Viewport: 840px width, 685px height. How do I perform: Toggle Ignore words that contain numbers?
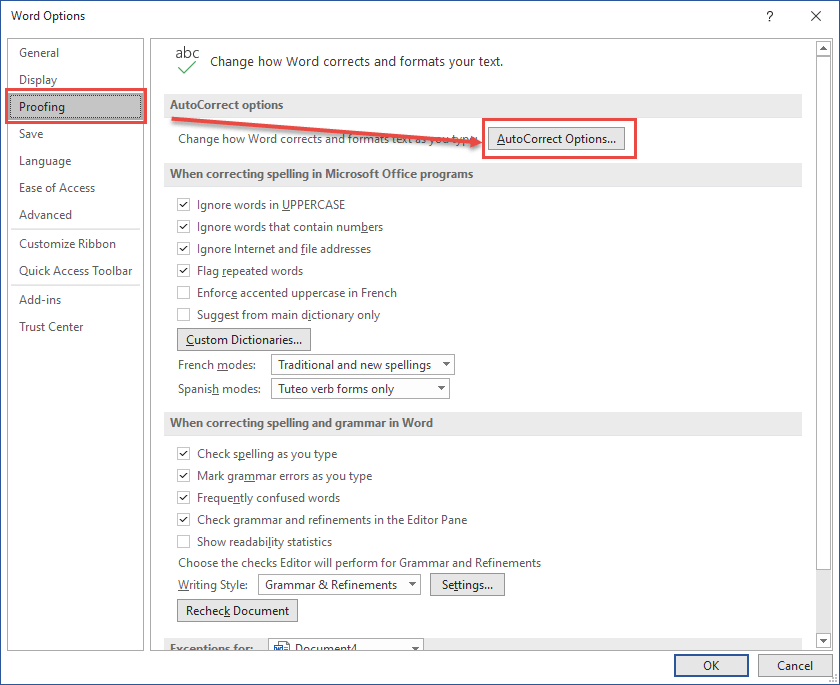(183, 227)
